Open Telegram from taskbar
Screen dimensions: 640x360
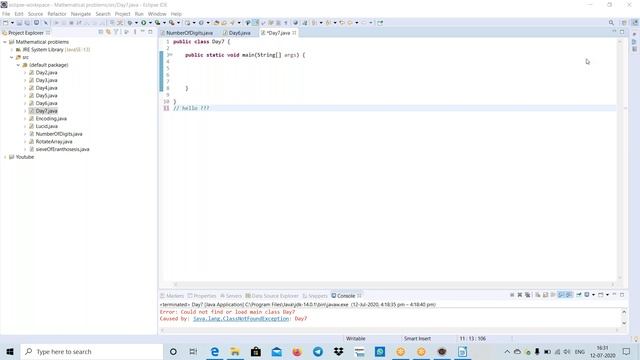[318, 351]
